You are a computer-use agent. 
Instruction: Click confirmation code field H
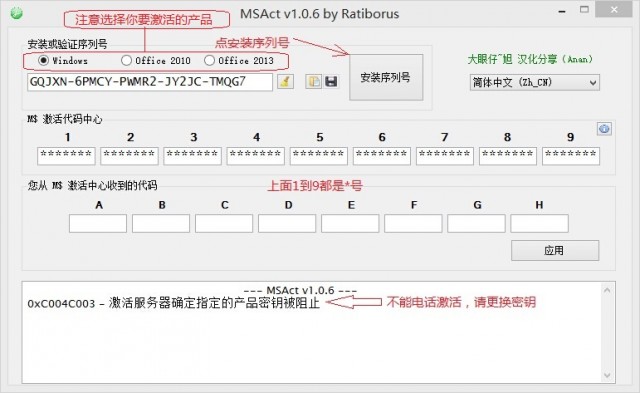click(x=539, y=224)
